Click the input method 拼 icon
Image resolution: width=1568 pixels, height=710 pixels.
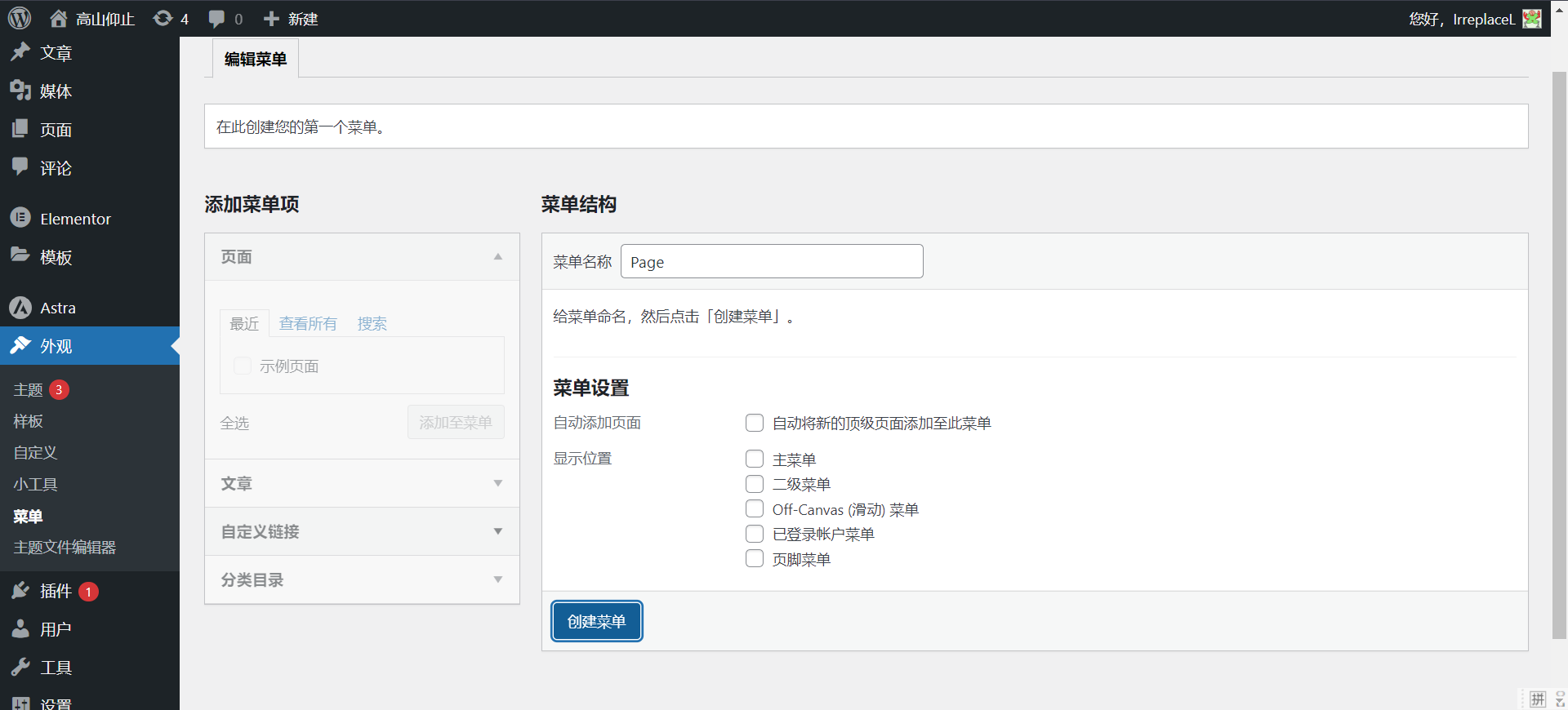point(1538,699)
